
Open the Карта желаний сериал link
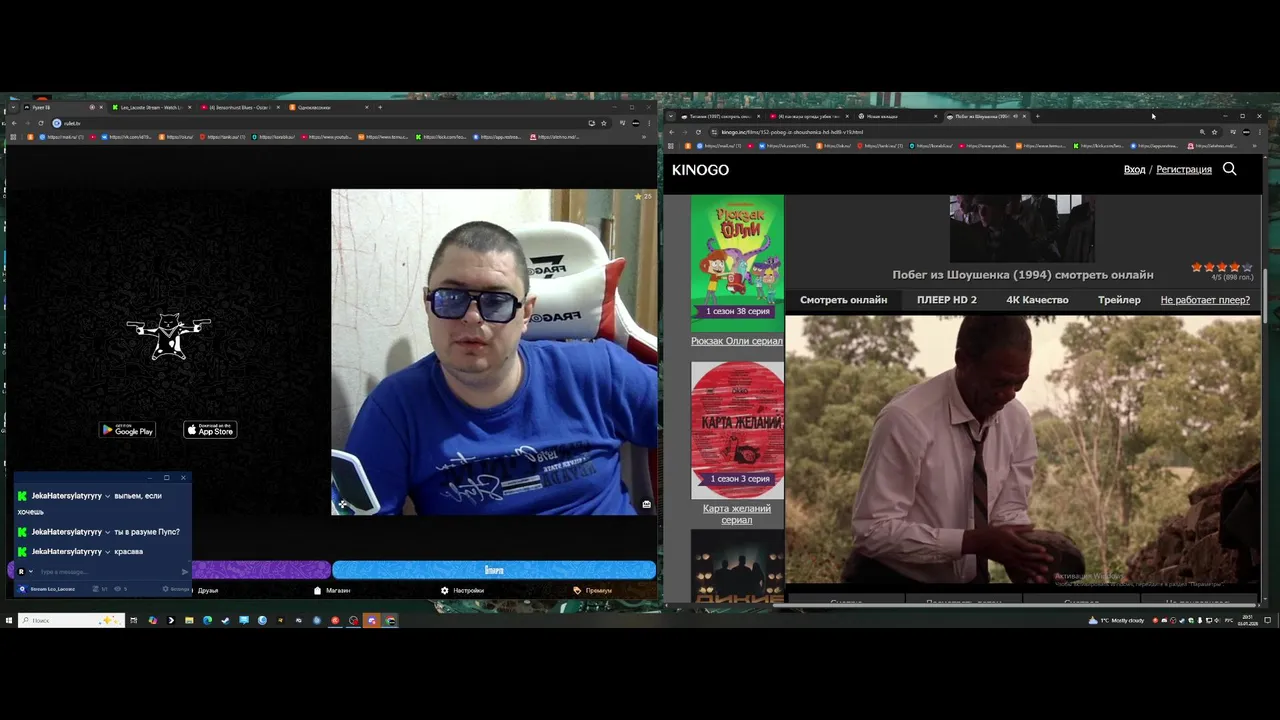click(737, 514)
